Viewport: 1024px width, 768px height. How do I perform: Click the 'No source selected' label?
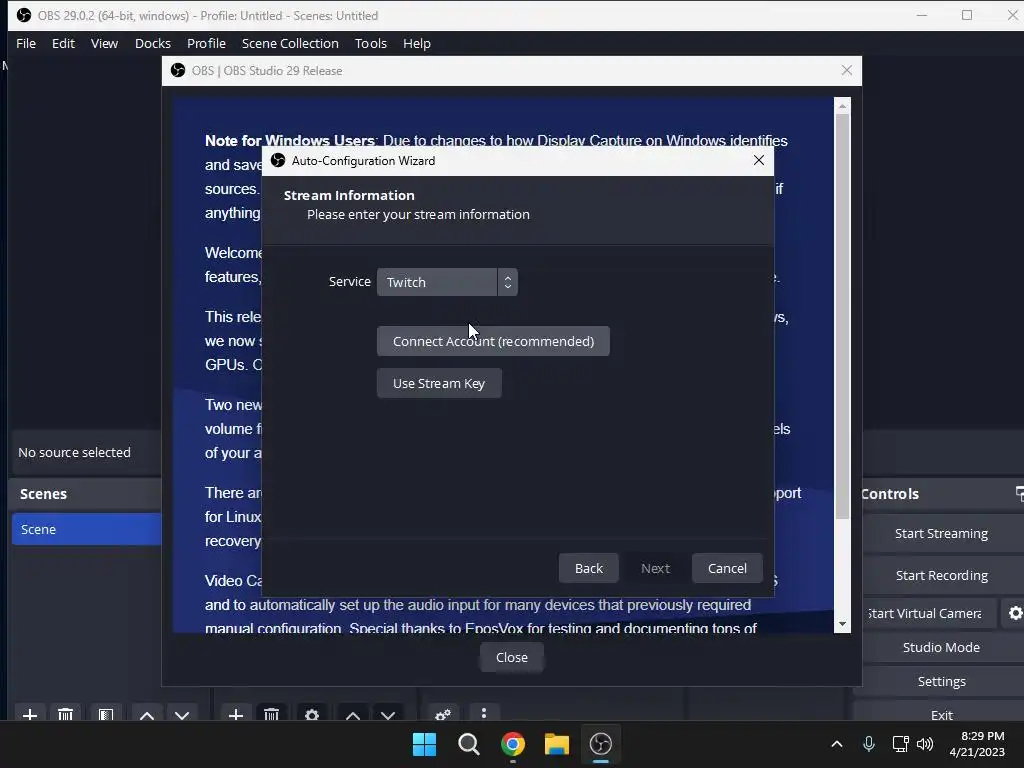(x=74, y=453)
